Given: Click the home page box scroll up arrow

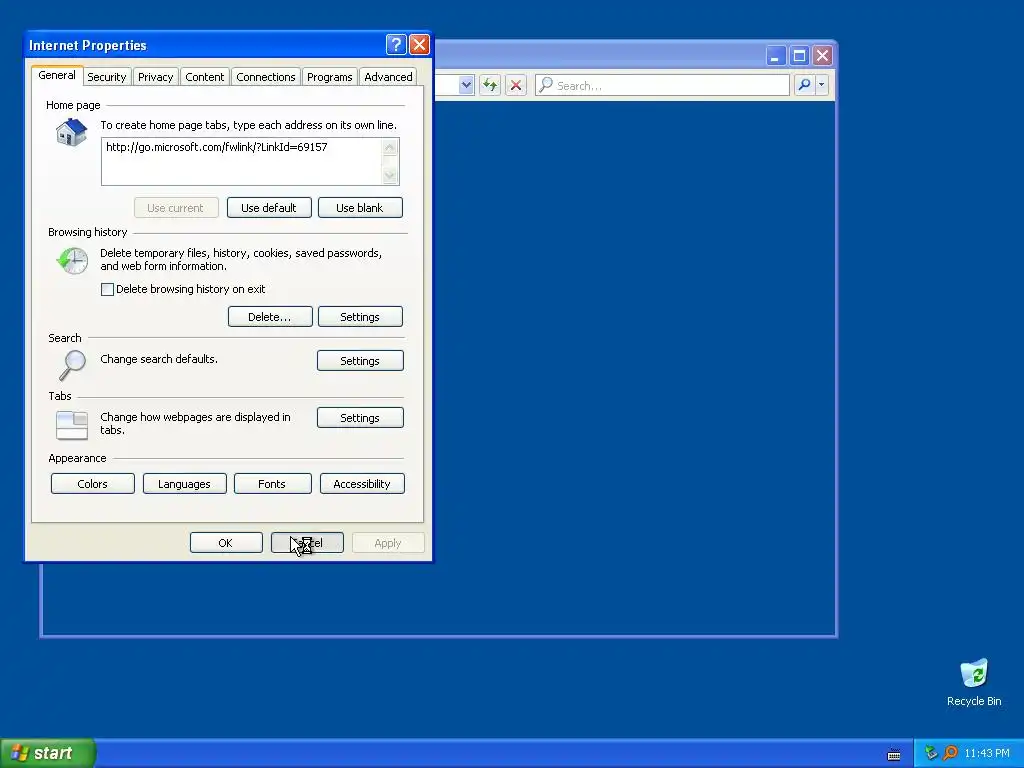Looking at the screenshot, I should pyautogui.click(x=390, y=148).
